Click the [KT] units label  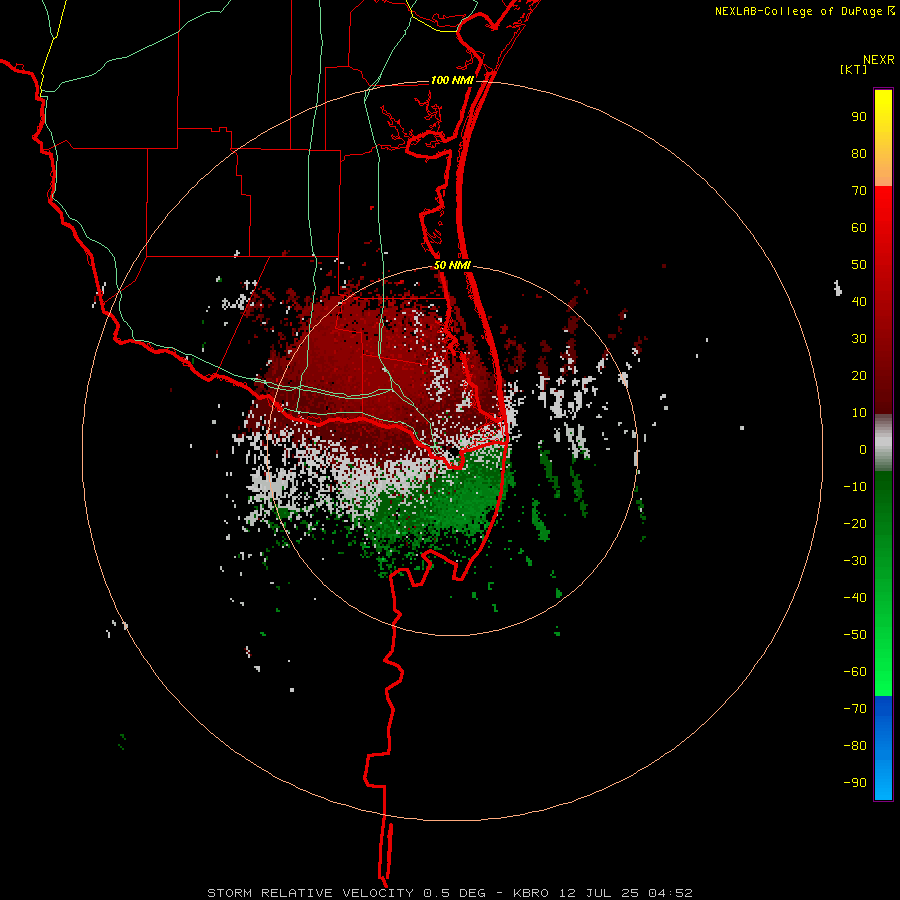[x=854, y=69]
